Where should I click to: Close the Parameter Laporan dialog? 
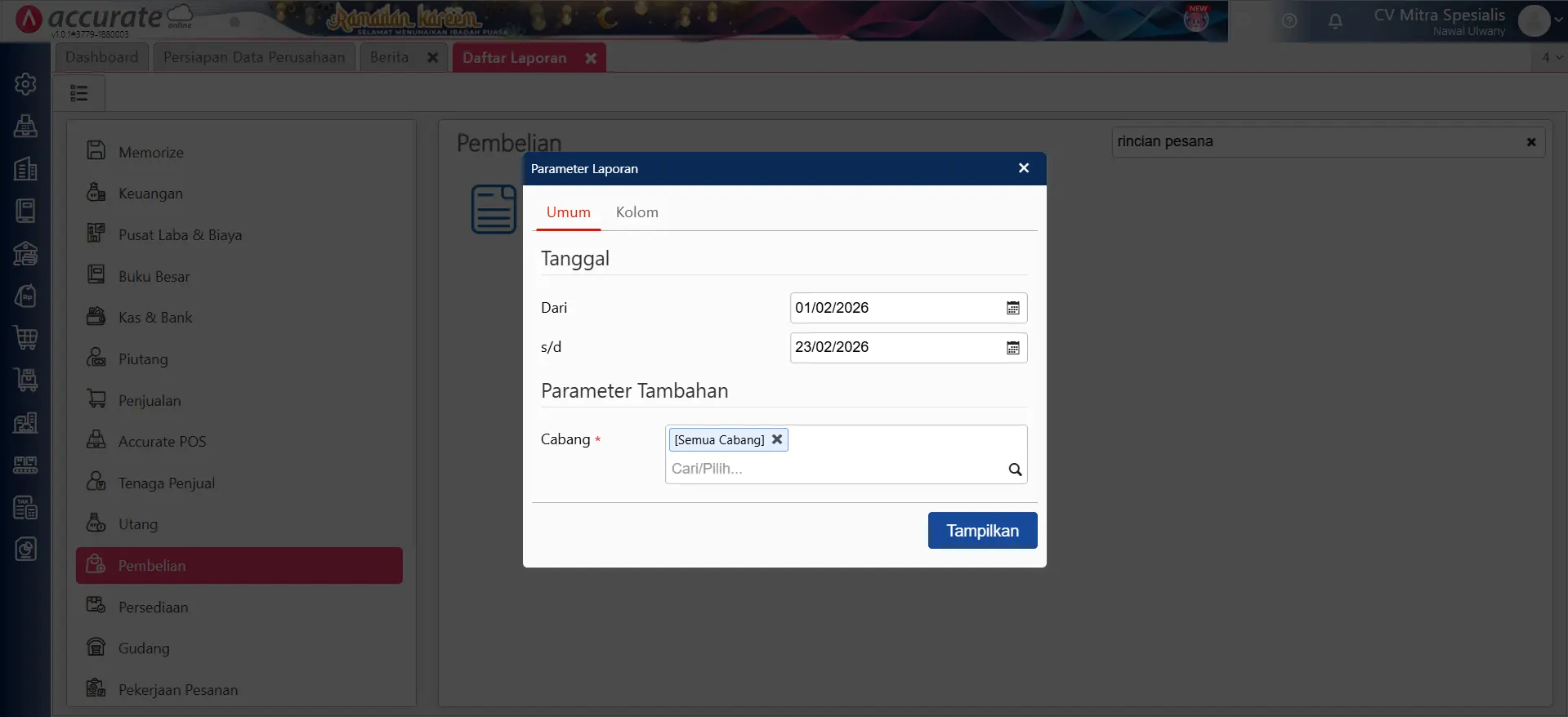(x=1024, y=168)
